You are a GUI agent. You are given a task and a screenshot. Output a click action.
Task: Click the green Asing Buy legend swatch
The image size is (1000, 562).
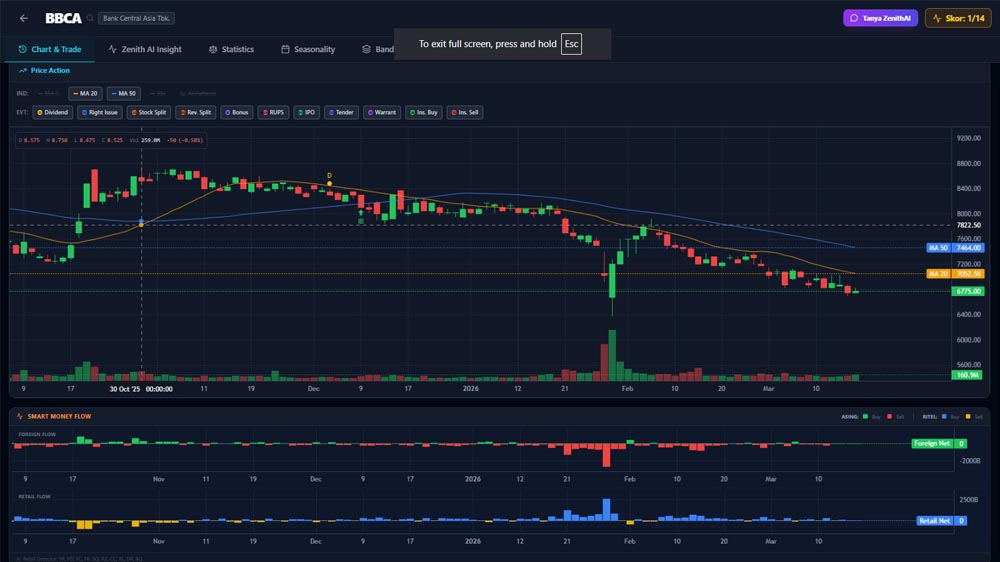click(x=865, y=417)
